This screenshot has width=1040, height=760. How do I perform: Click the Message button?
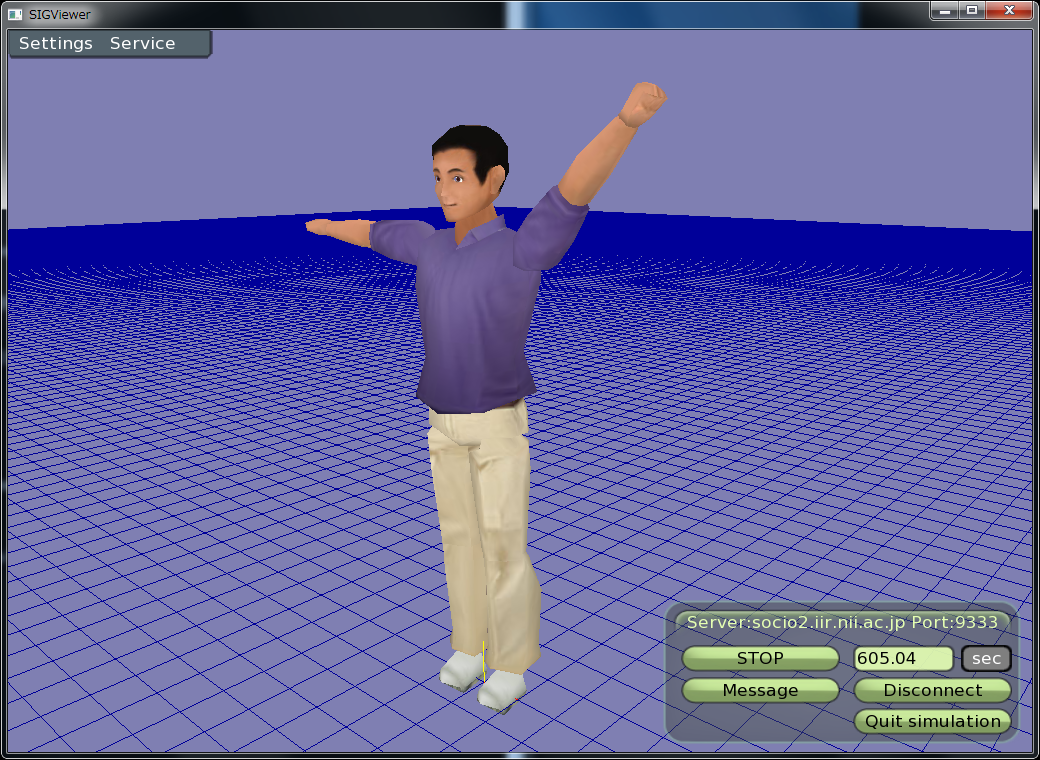(x=760, y=690)
